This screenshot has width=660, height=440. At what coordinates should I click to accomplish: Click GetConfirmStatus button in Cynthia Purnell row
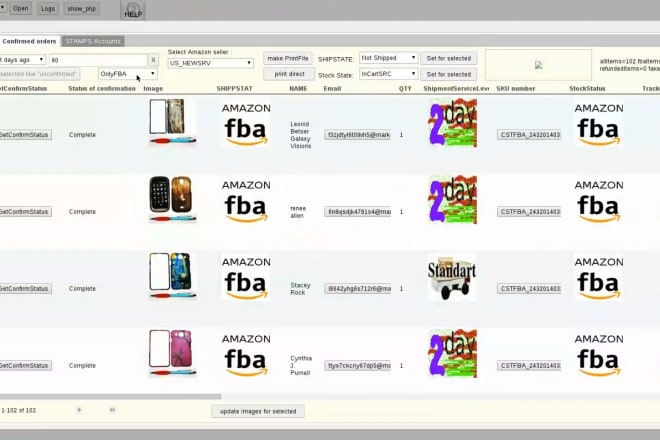(25, 365)
